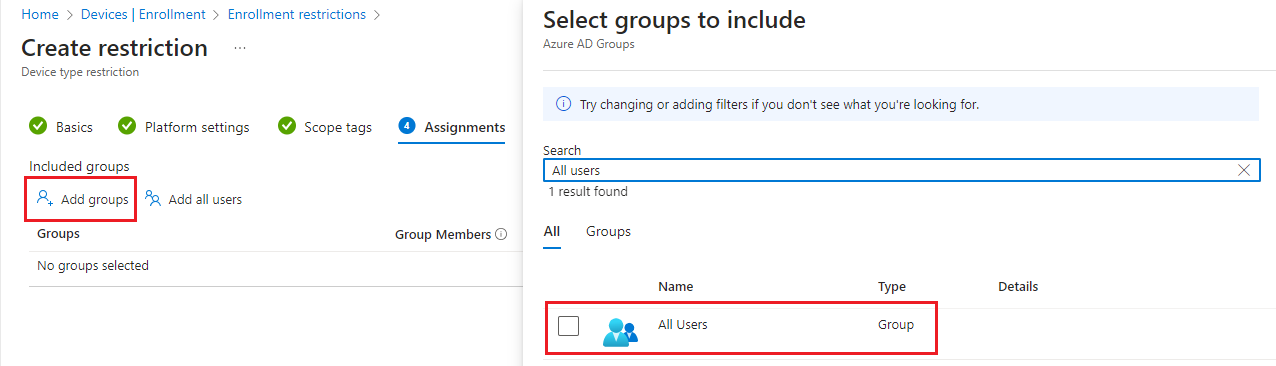The width and height of the screenshot is (1276, 366).
Task: Click the Scope tags green checkmark icon
Action: (x=287, y=126)
